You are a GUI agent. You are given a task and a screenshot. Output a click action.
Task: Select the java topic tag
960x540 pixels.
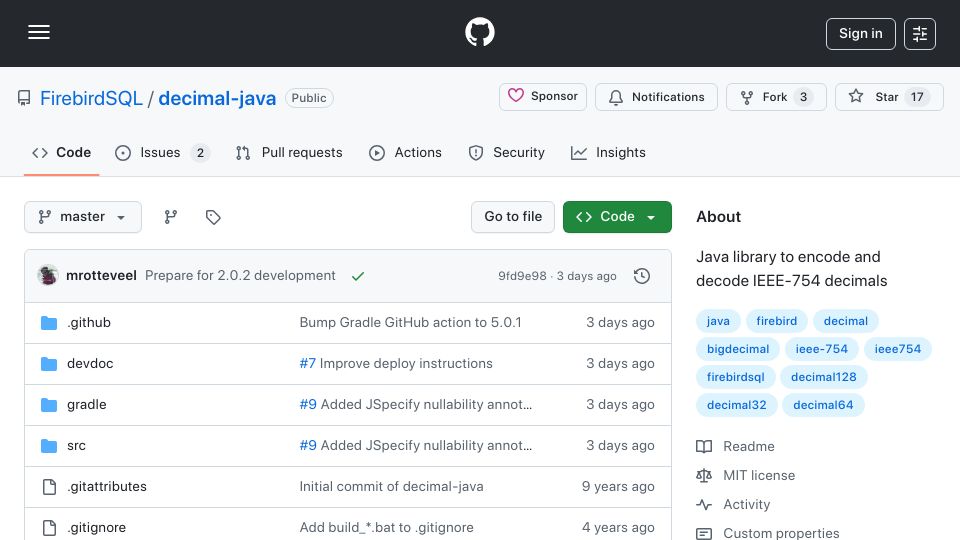[x=718, y=321]
